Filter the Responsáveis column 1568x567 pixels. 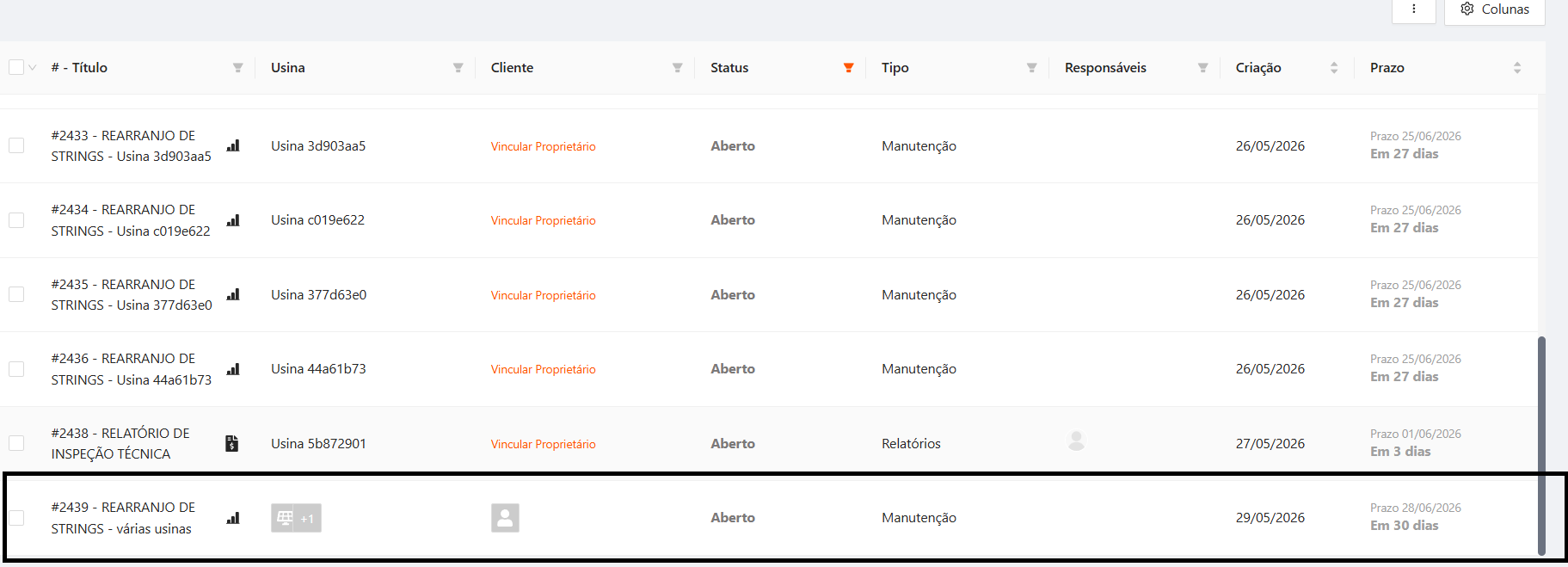[x=1203, y=68]
